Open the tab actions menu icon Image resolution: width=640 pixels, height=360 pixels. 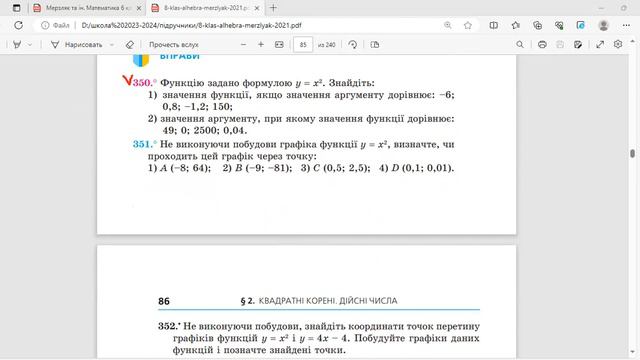point(16,8)
